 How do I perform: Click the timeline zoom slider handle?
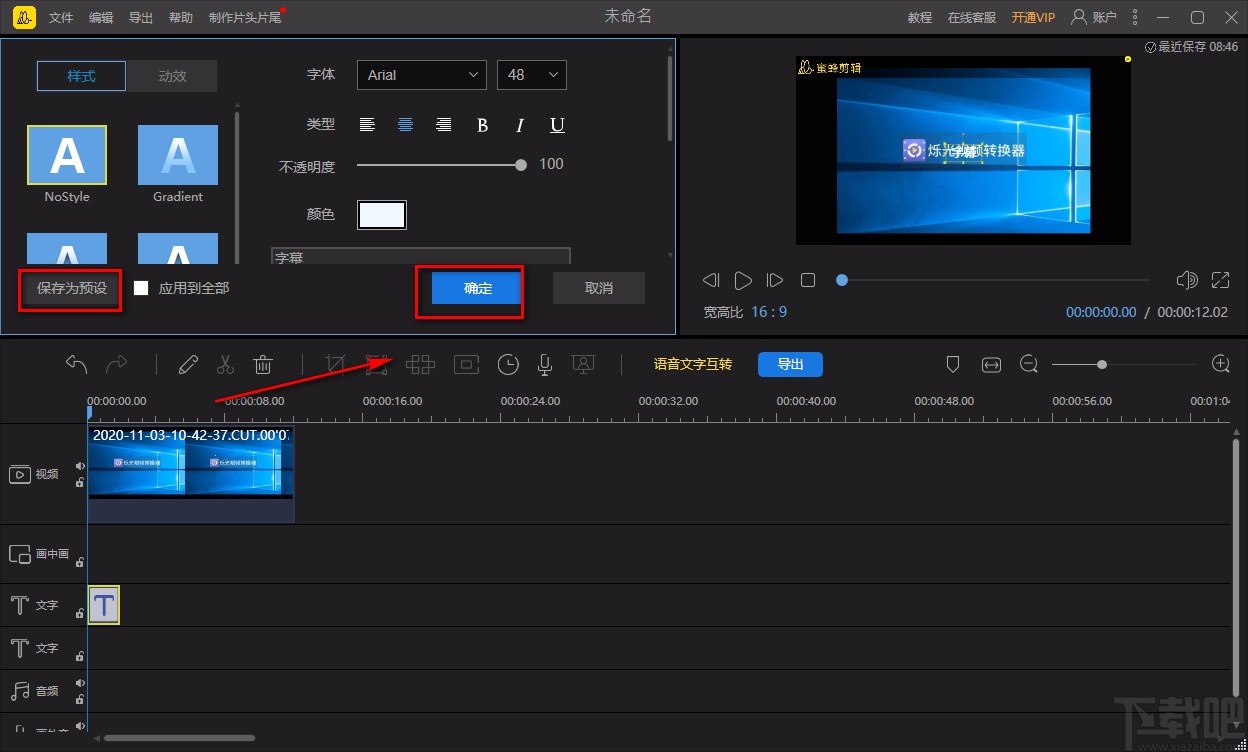coord(1101,365)
